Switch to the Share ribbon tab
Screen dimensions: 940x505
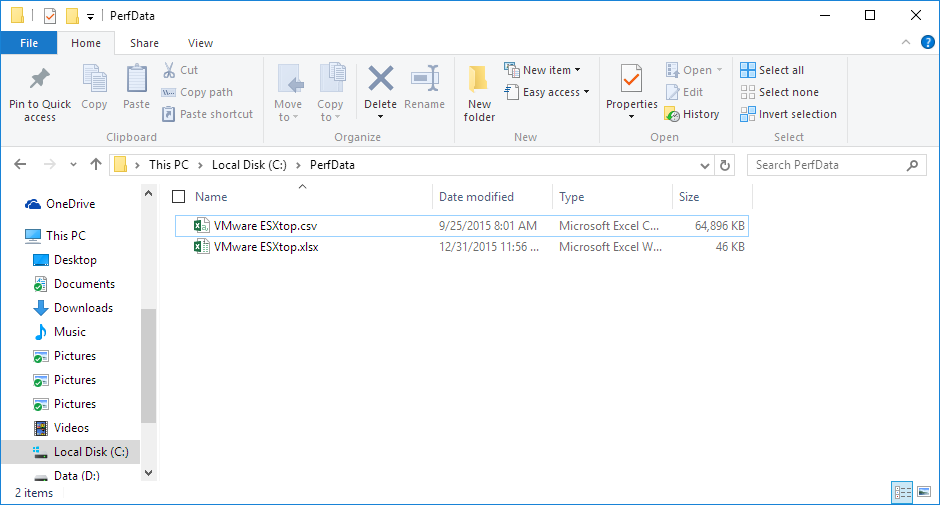[144, 43]
